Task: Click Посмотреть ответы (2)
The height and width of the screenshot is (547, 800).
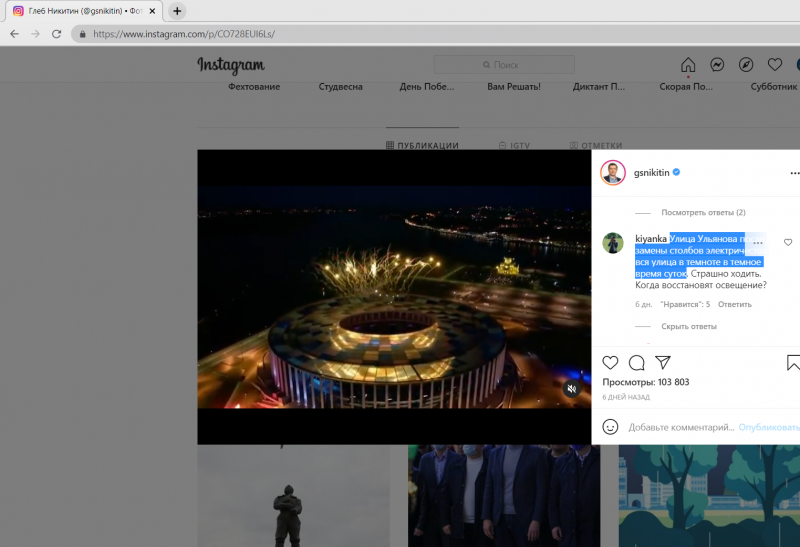Action: coord(703,212)
